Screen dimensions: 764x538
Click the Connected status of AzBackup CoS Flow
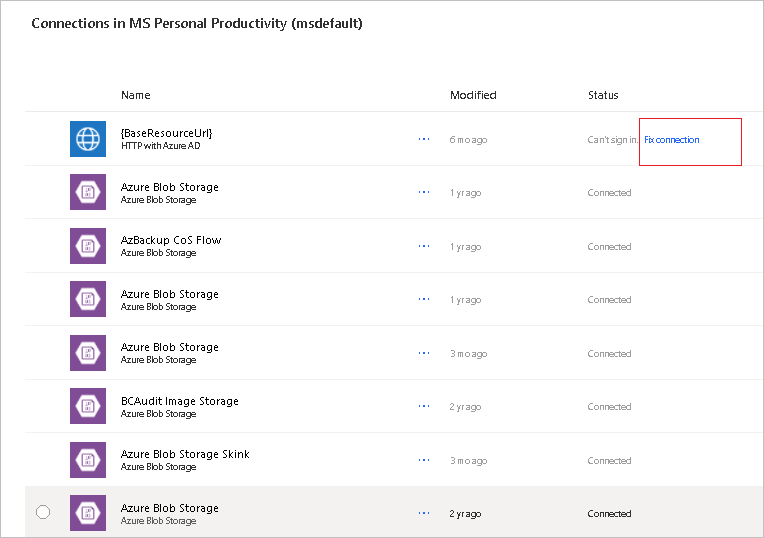[609, 247]
